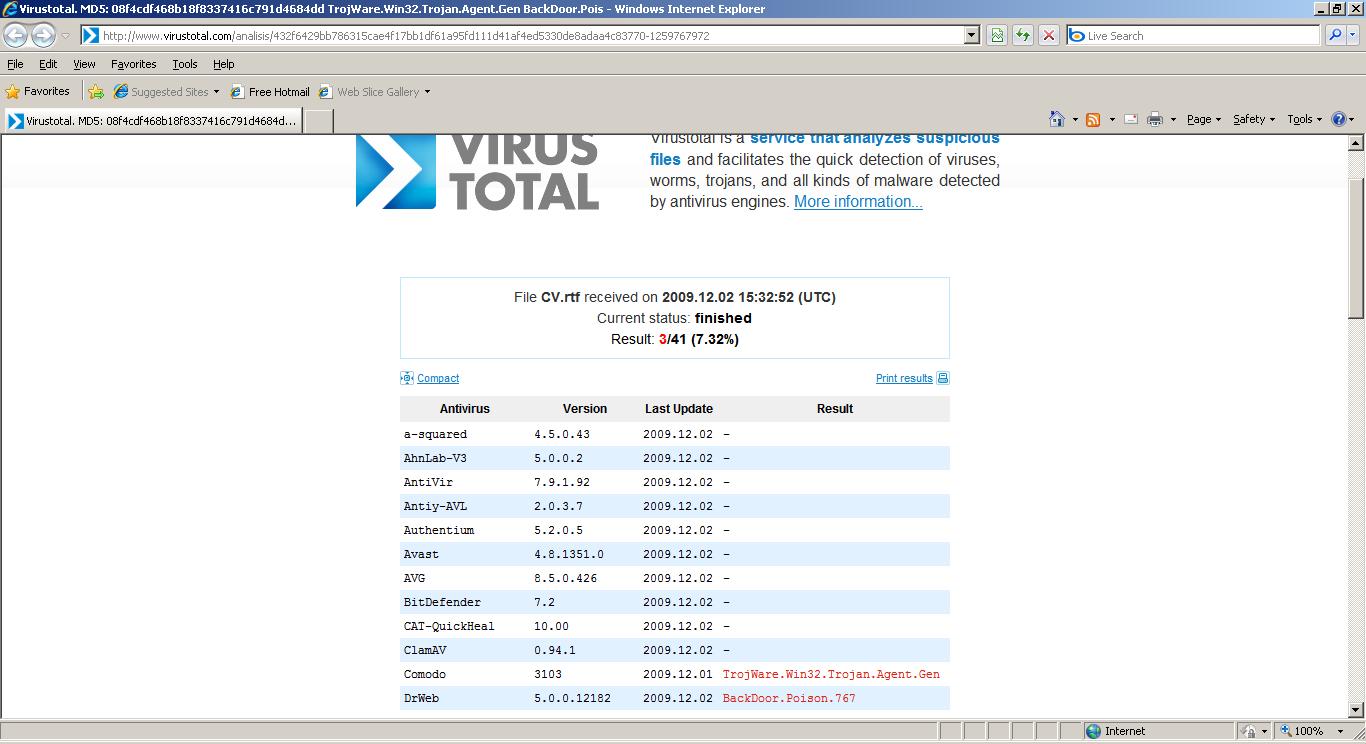Go back with the Back arrow button

pyautogui.click(x=15, y=35)
